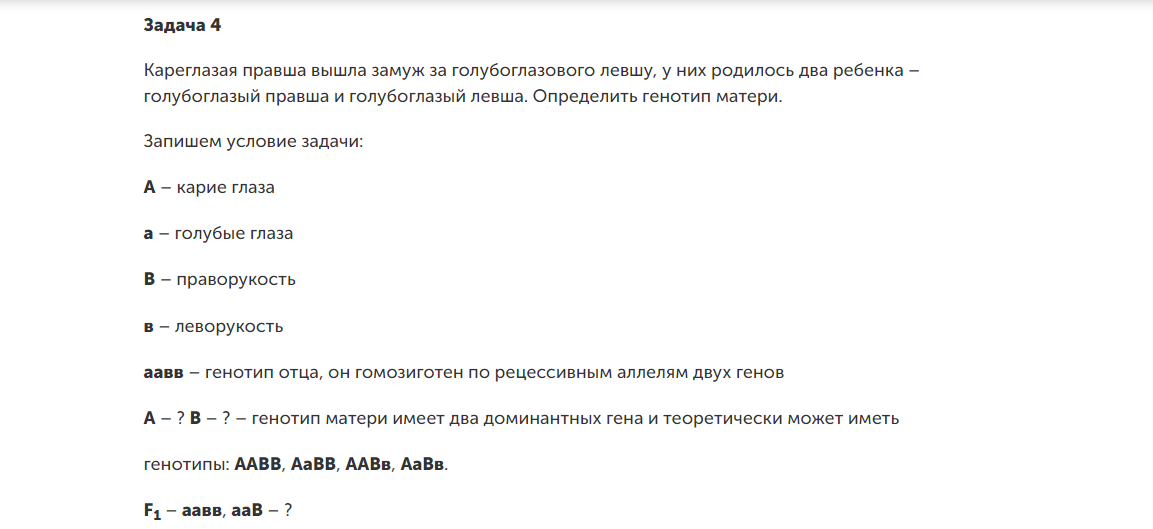Click the "Задача 4" heading
This screenshot has width=1153, height=529.
(x=182, y=27)
